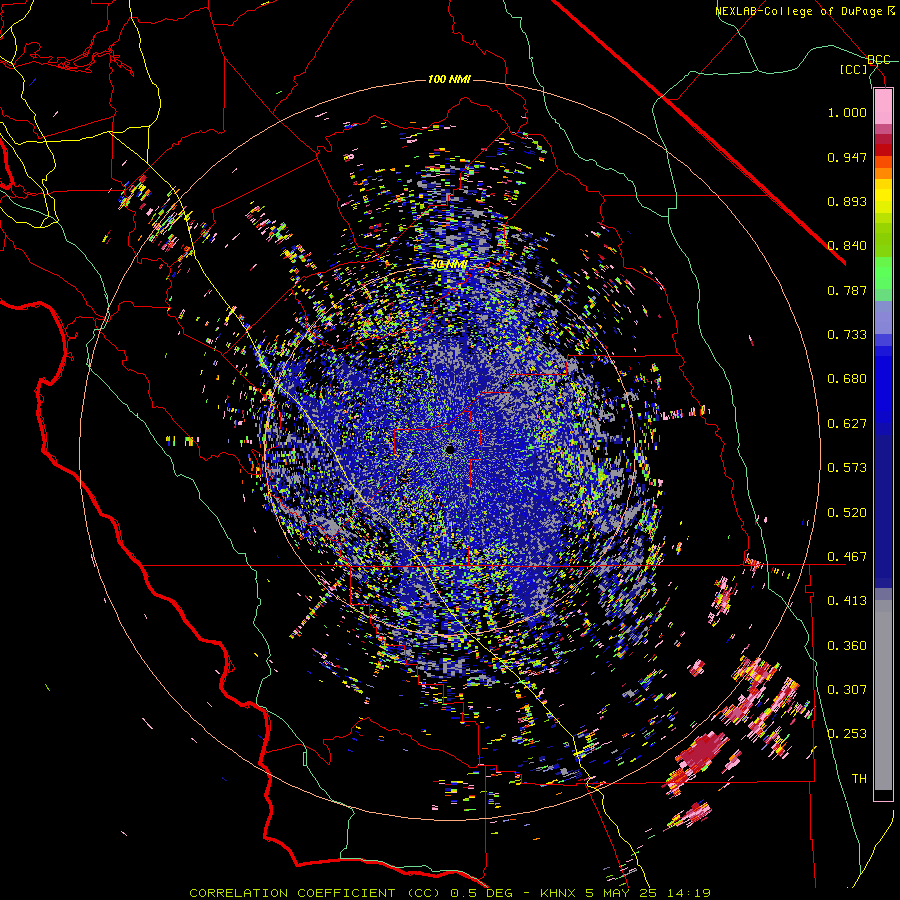Click the 100 NMI range ring label
900x900 pixels.
click(449, 79)
